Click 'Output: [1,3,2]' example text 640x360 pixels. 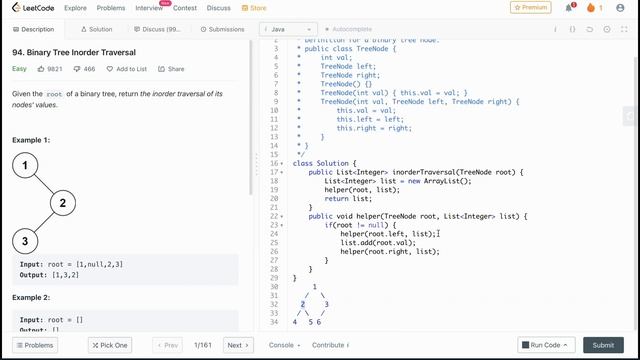click(49, 276)
